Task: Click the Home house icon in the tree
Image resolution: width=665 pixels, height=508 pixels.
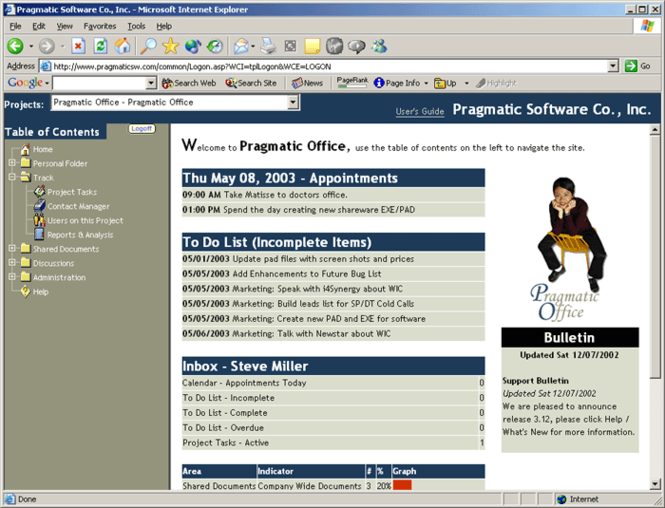Action: (x=25, y=149)
